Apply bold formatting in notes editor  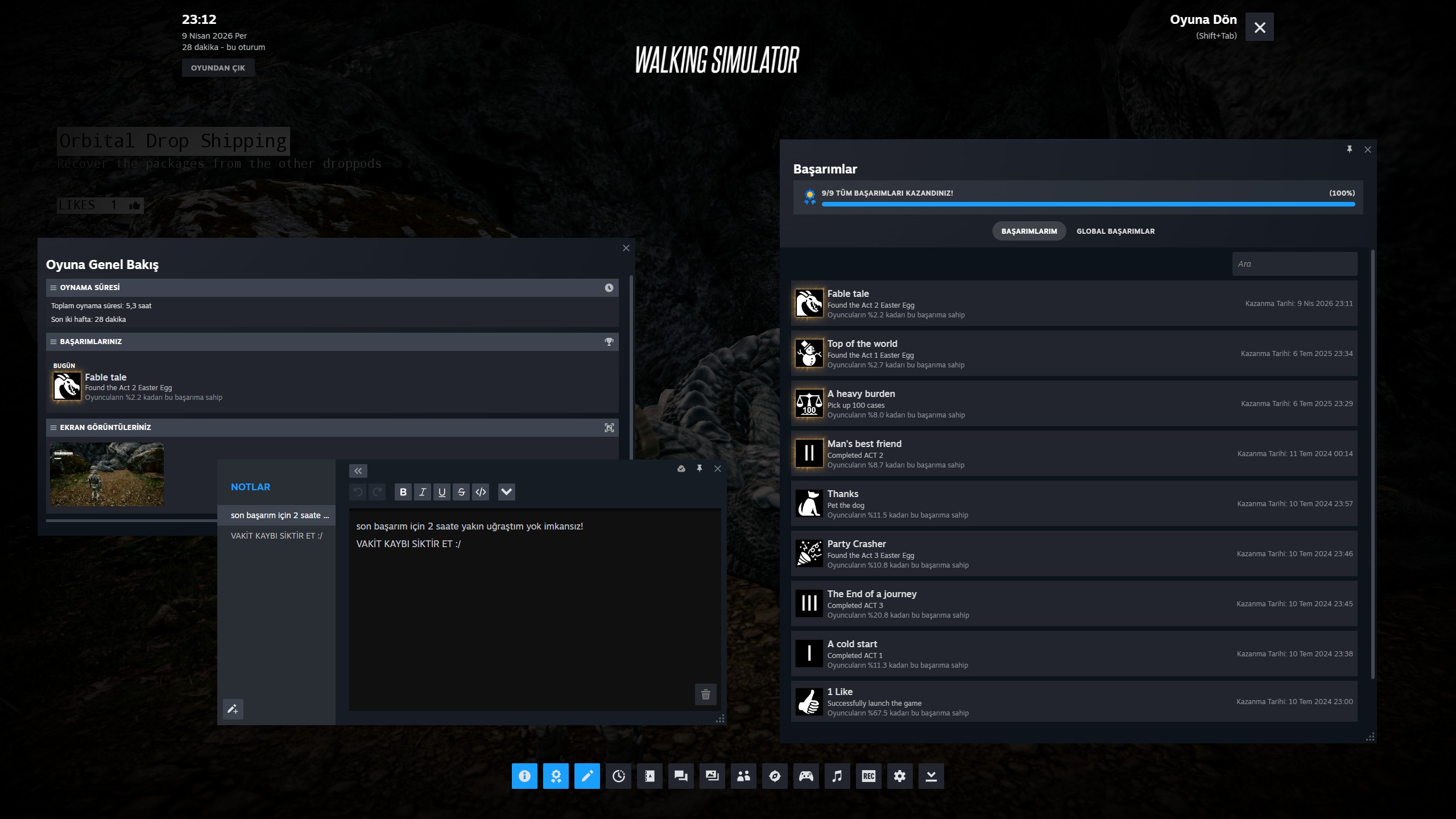403,492
